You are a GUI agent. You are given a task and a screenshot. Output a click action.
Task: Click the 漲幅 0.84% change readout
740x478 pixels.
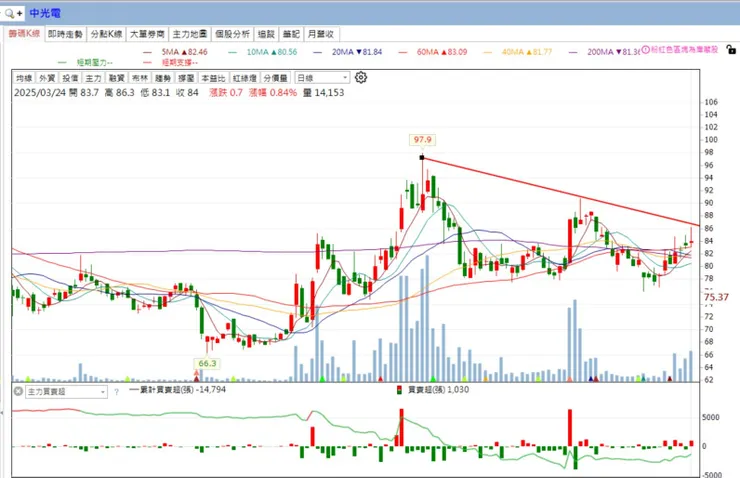(273, 92)
